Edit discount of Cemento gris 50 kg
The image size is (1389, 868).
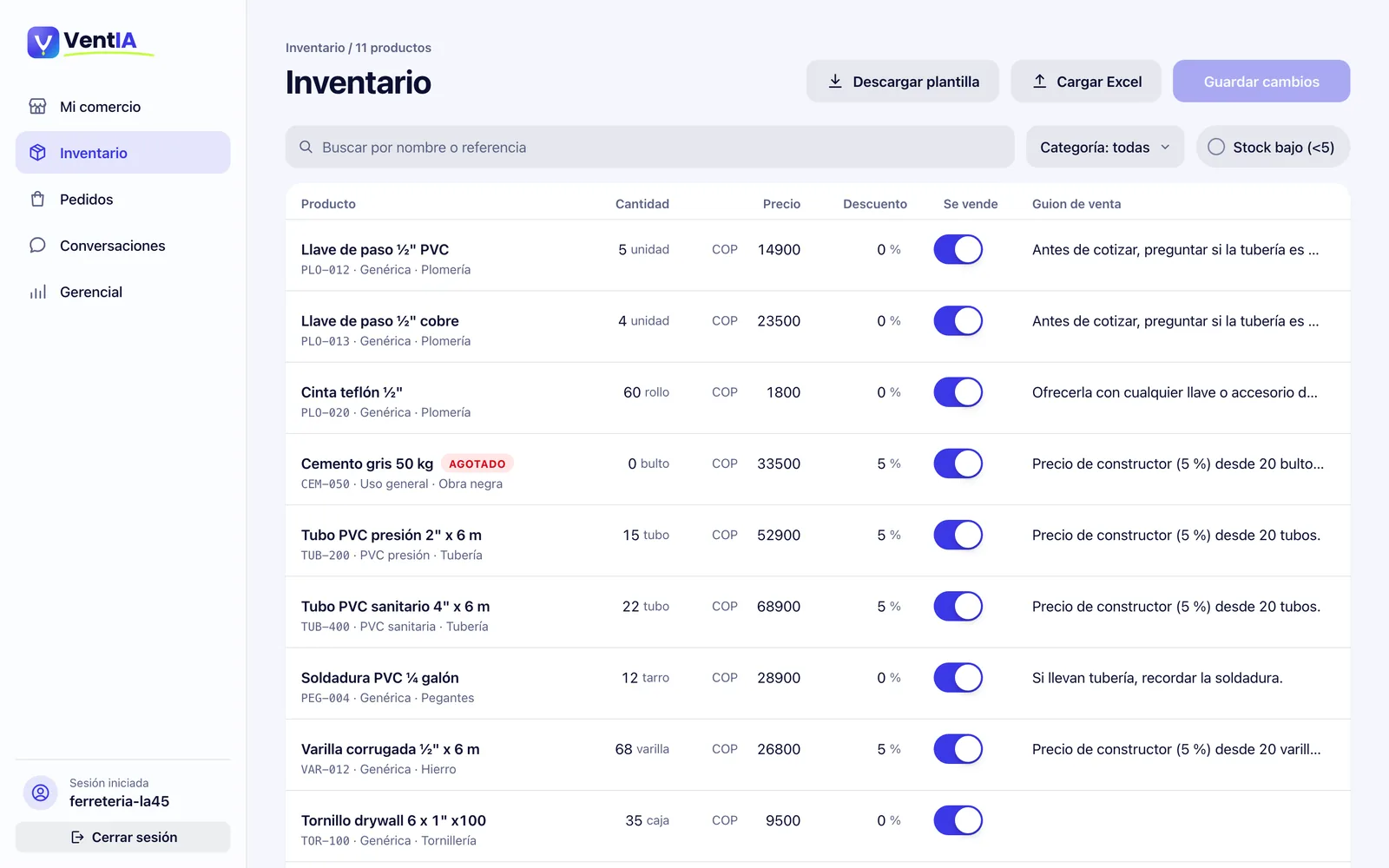881,464
